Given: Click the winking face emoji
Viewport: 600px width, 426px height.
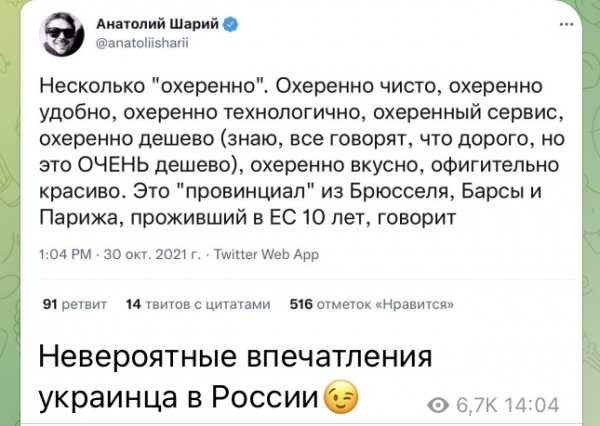Looking at the screenshot, I should (x=340, y=399).
